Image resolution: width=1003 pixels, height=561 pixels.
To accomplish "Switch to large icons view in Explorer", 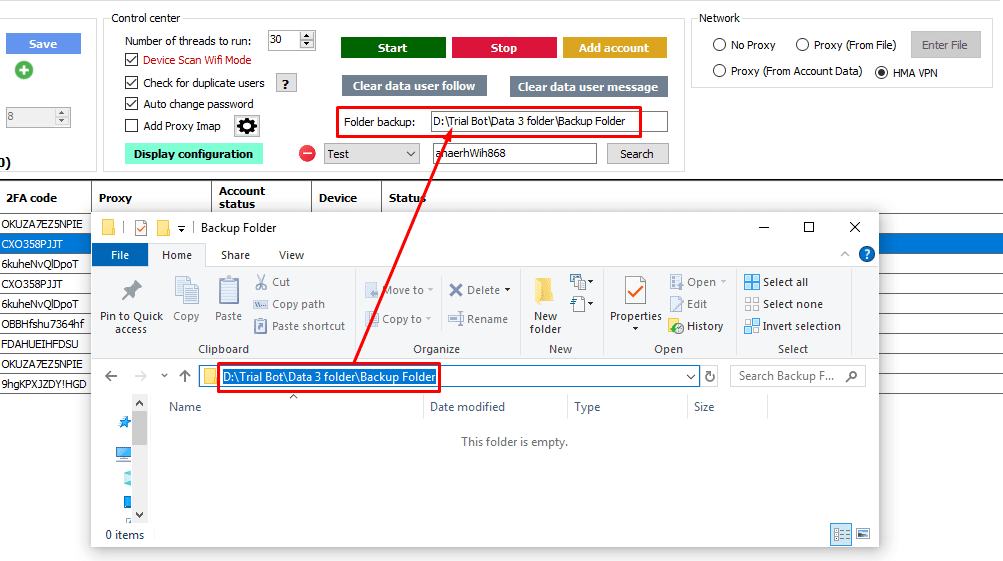I will (x=862, y=534).
